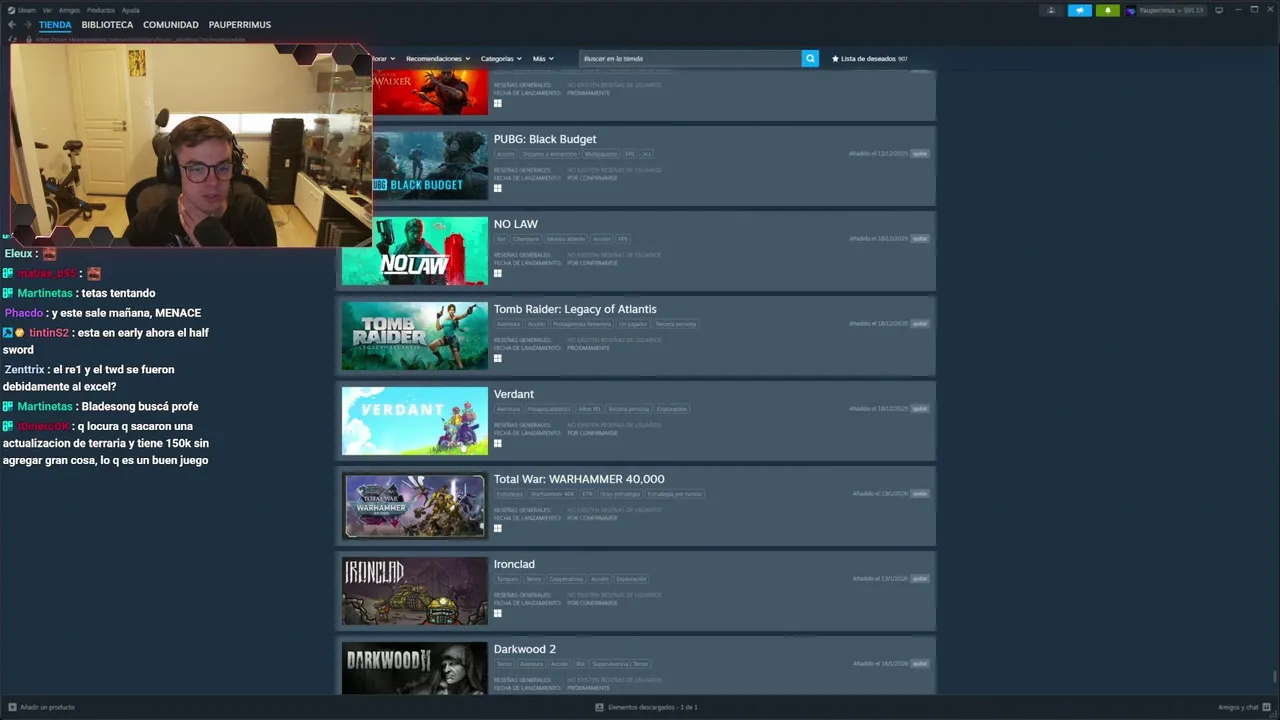Viewport: 1280px width, 720px height.
Task: Click the big picture mode monitor icon
Action: pyautogui.click(x=1219, y=10)
